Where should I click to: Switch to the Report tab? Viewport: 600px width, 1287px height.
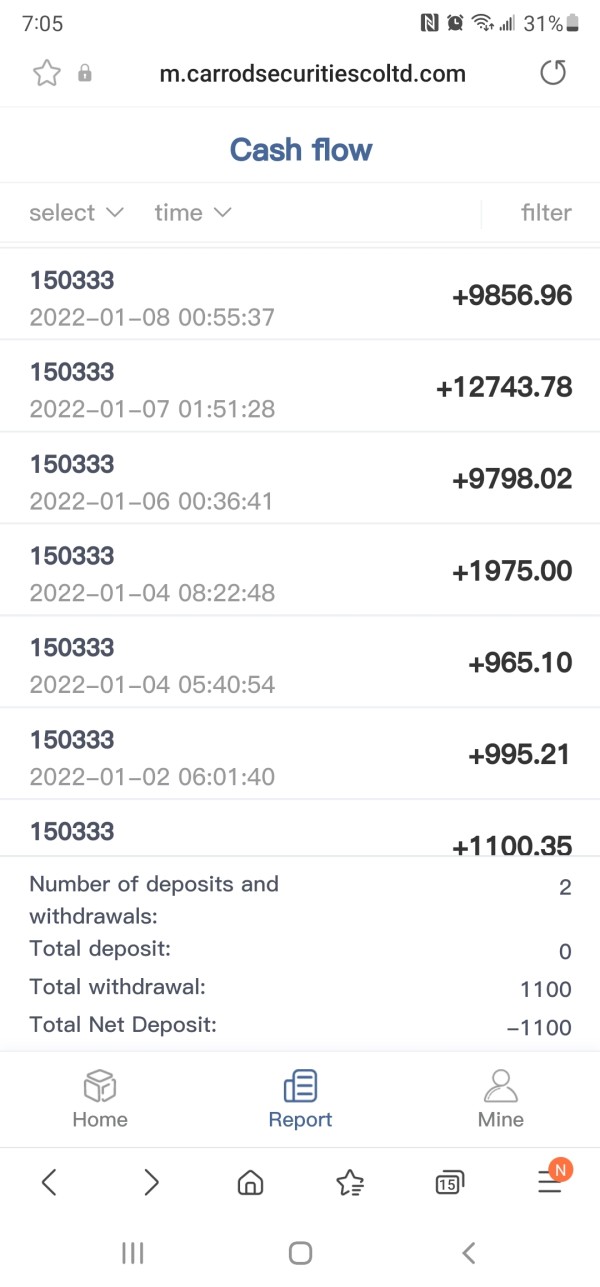pyautogui.click(x=300, y=1097)
